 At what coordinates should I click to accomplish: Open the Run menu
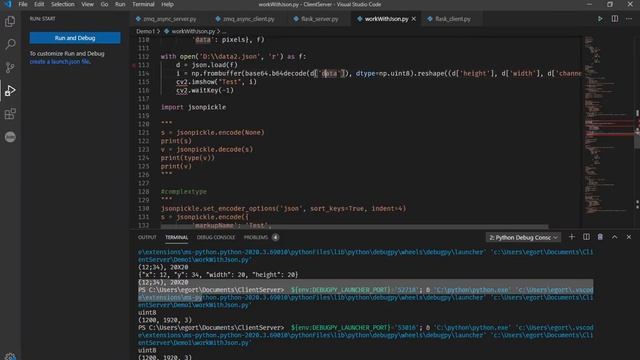point(120,4)
